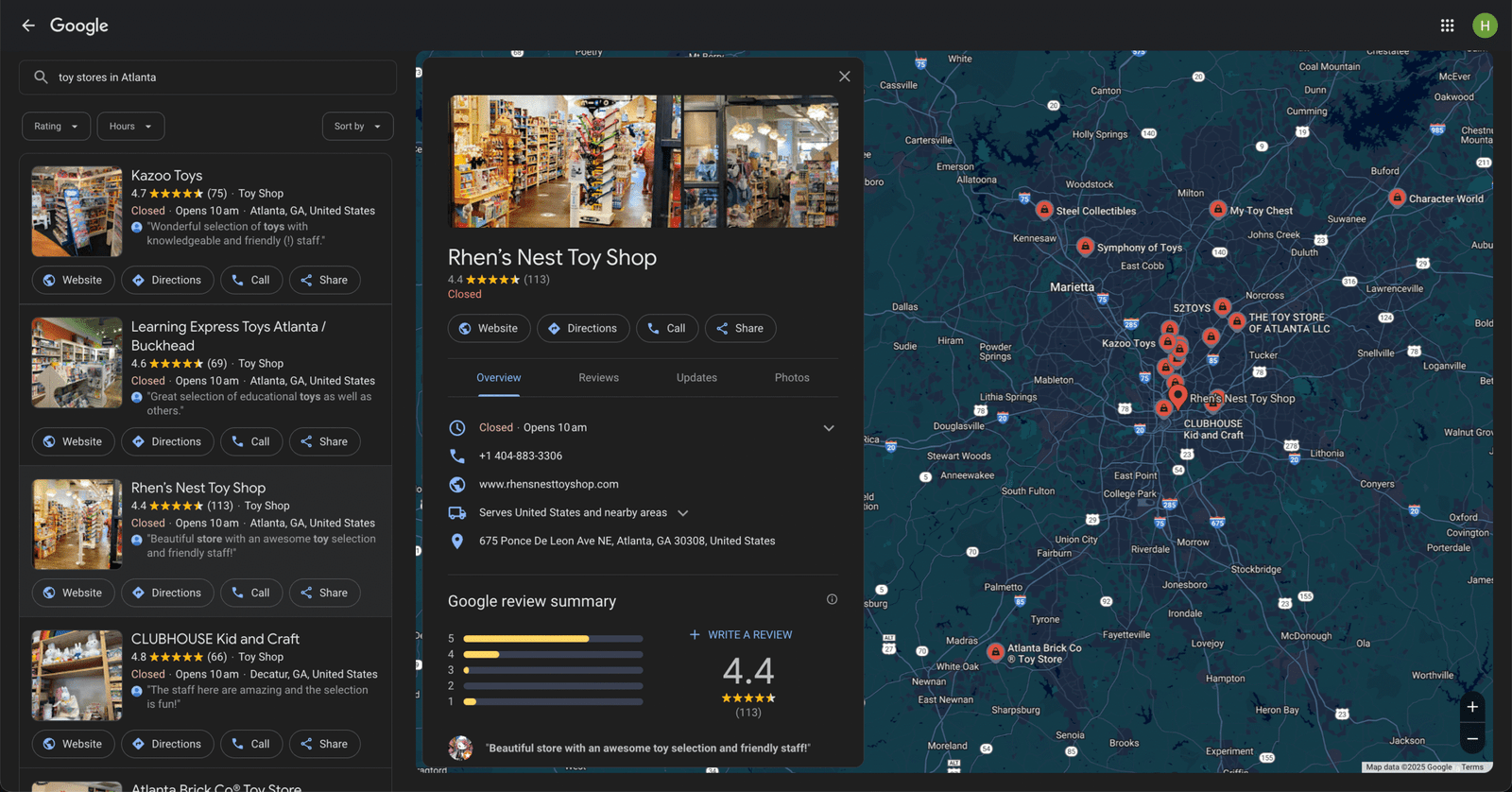Open Terms link on map
The width and height of the screenshot is (1512, 792).
1471,767
